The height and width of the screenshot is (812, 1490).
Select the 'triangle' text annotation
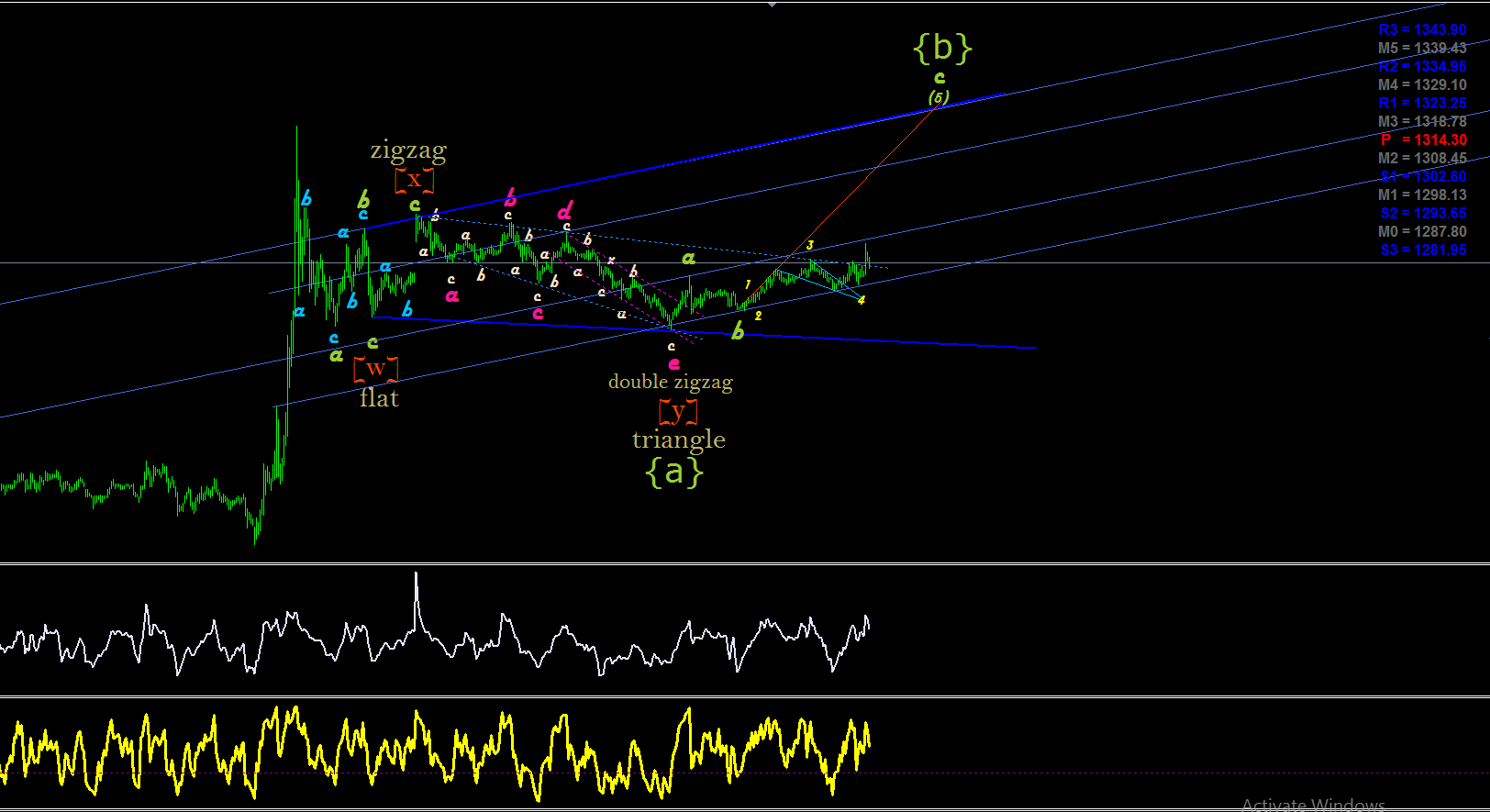coord(679,439)
